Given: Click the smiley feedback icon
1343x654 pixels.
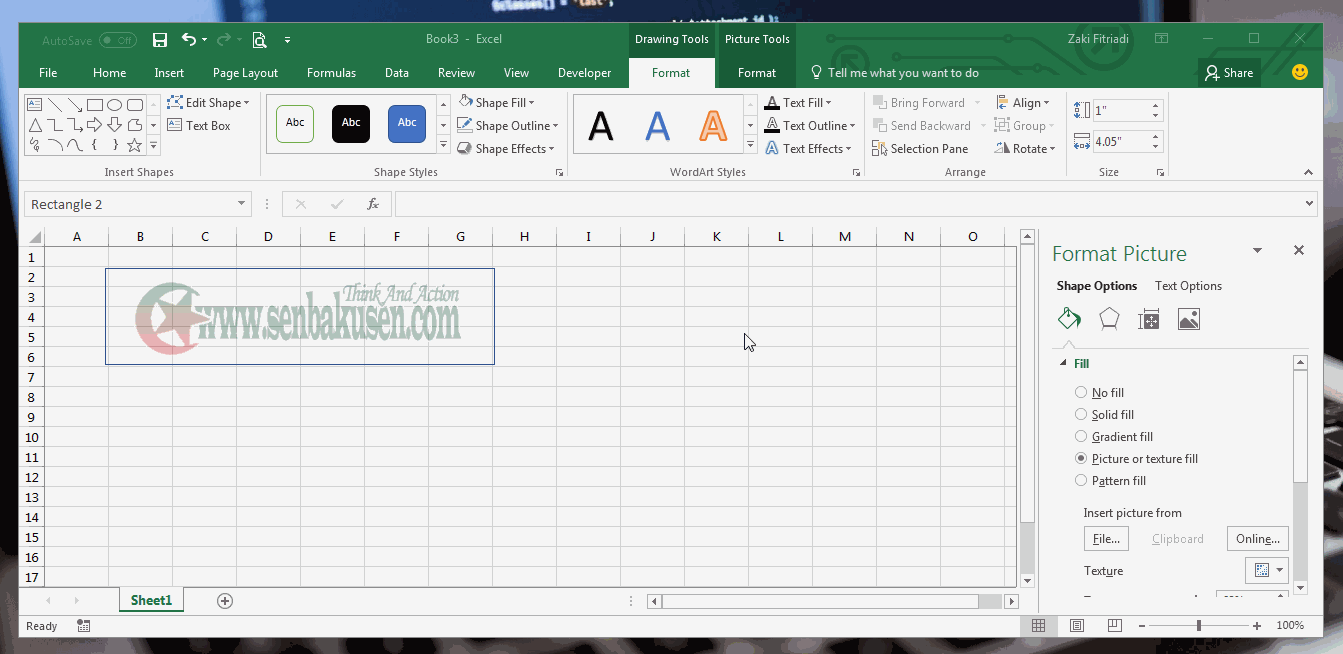Looking at the screenshot, I should [1300, 72].
